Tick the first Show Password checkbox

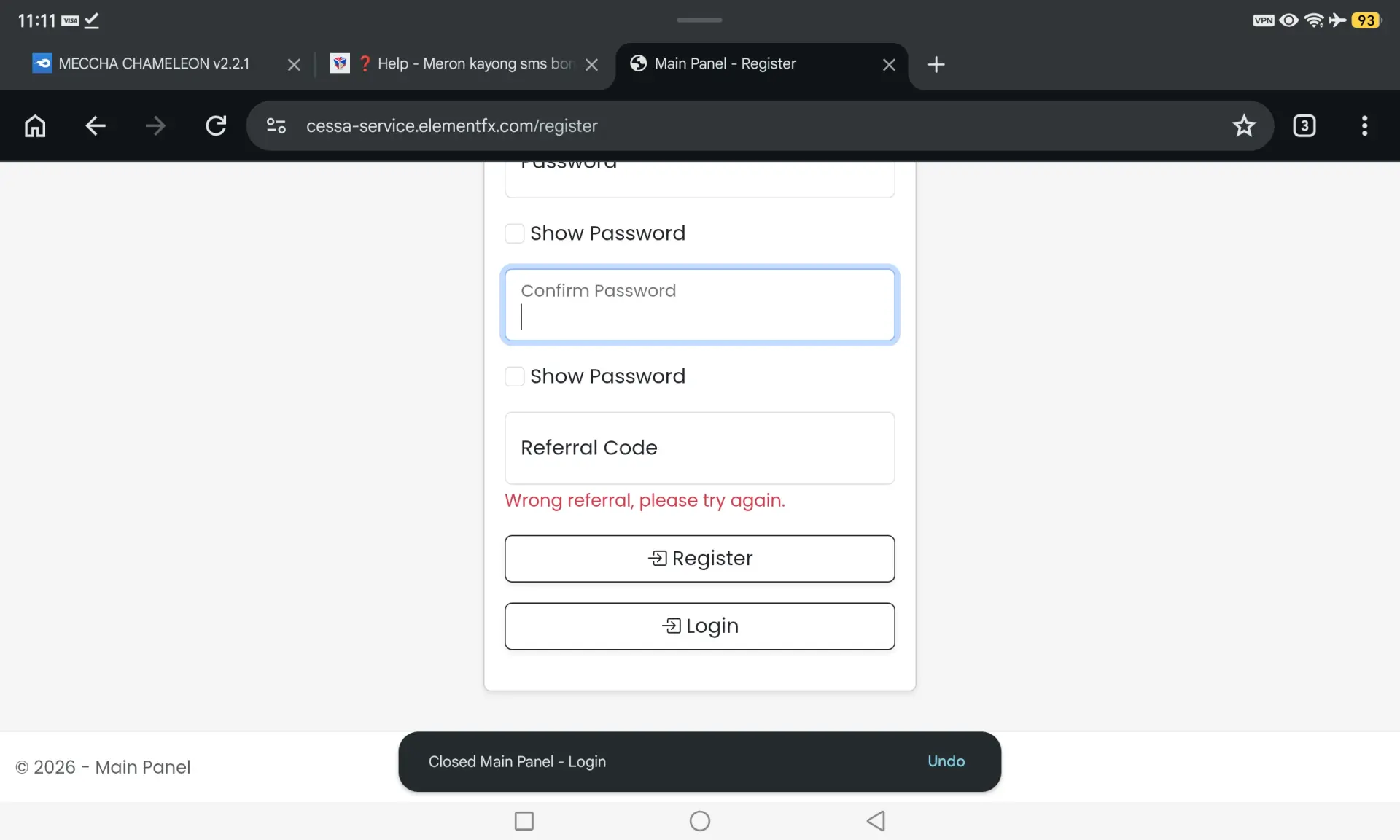click(515, 233)
